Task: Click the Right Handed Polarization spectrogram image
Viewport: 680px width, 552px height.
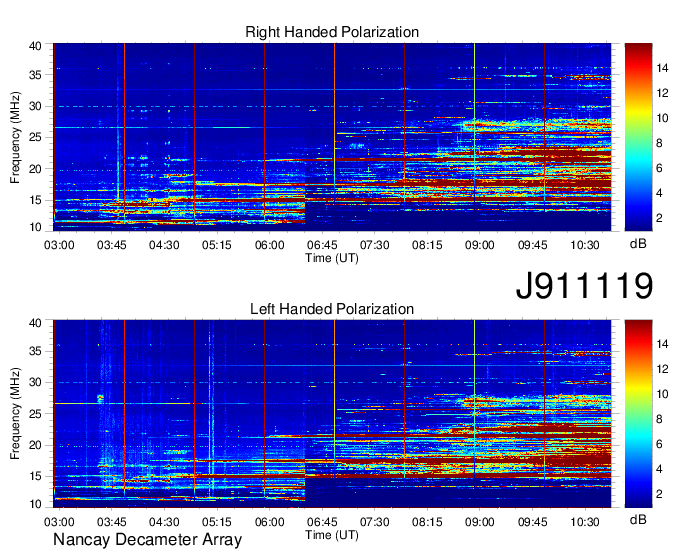Action: coord(332,137)
